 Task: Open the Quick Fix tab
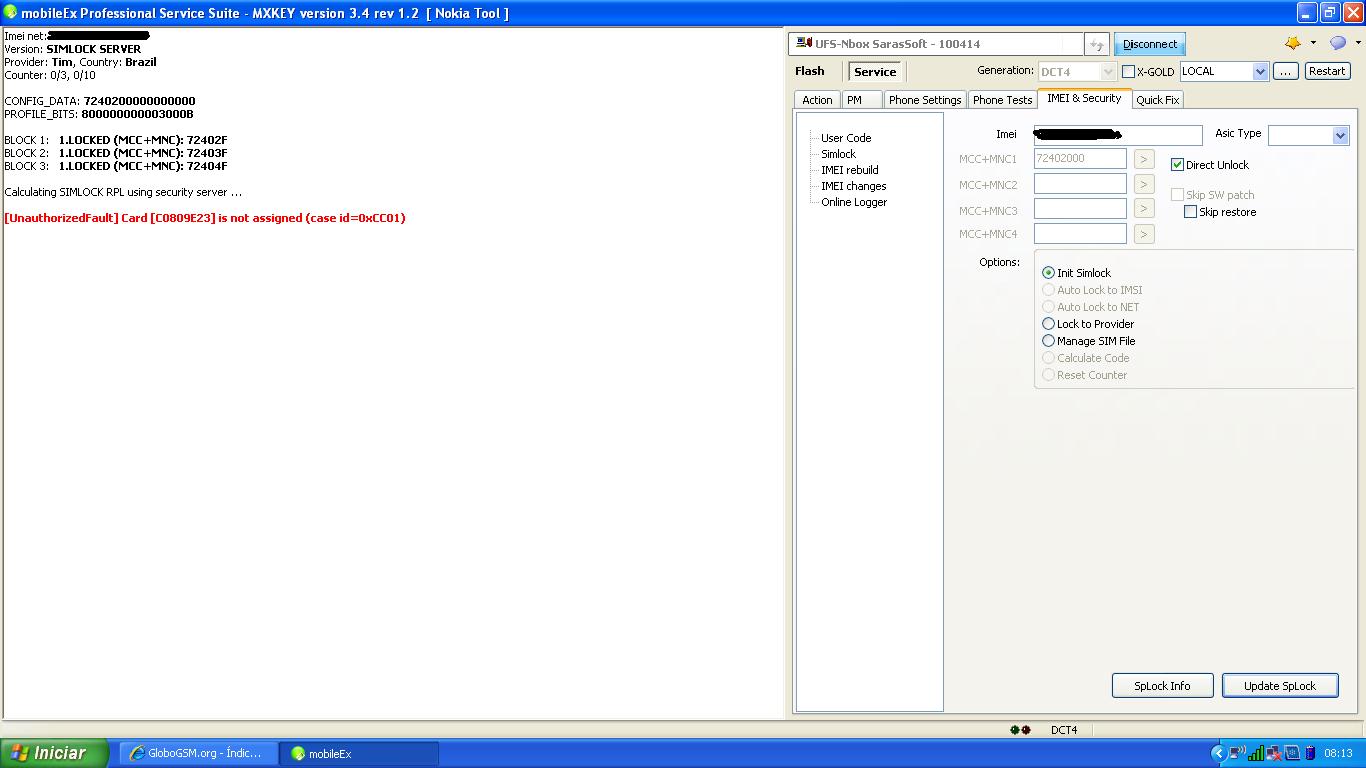(x=1157, y=100)
